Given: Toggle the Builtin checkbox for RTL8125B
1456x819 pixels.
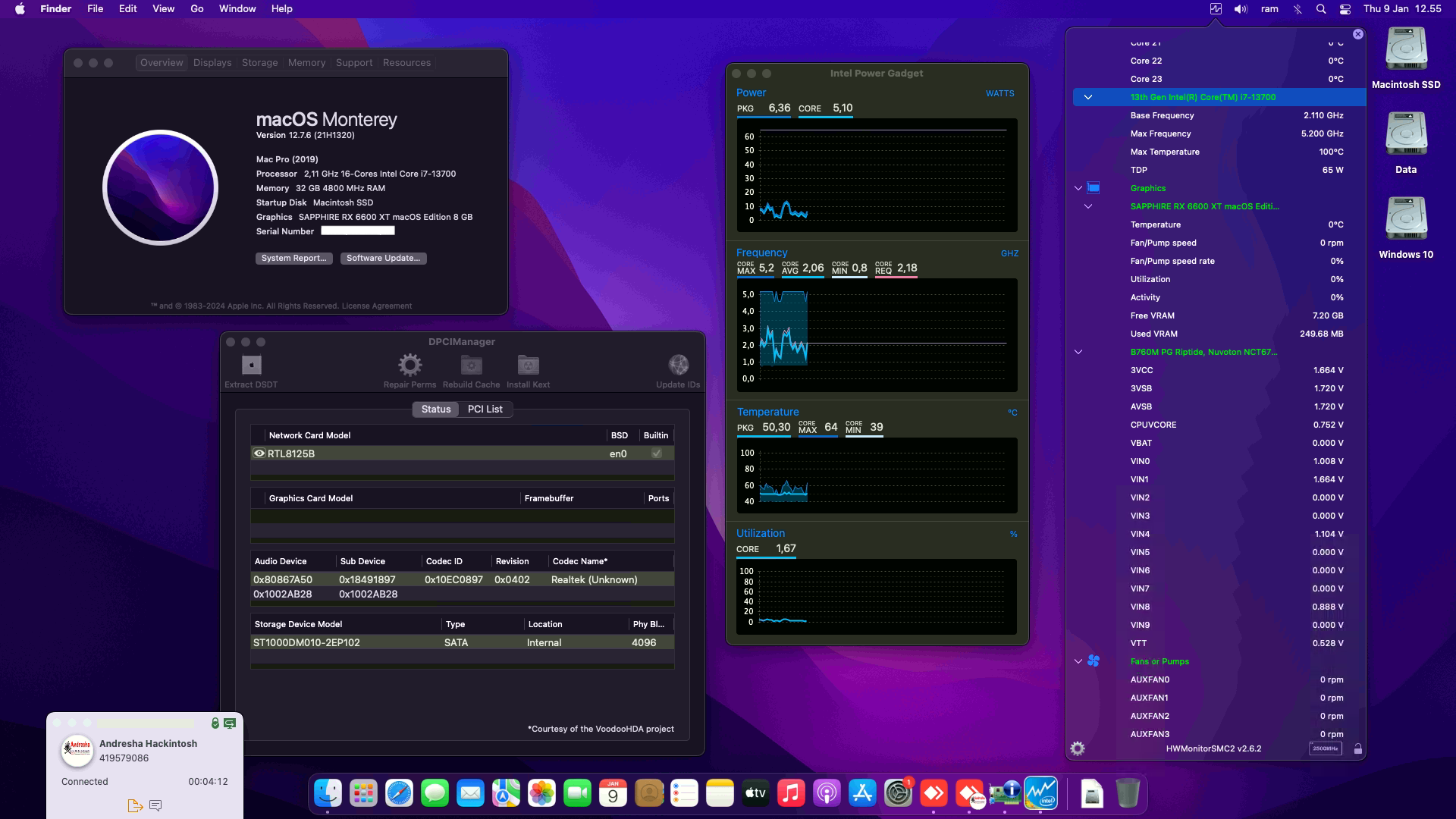Looking at the screenshot, I should [x=655, y=453].
